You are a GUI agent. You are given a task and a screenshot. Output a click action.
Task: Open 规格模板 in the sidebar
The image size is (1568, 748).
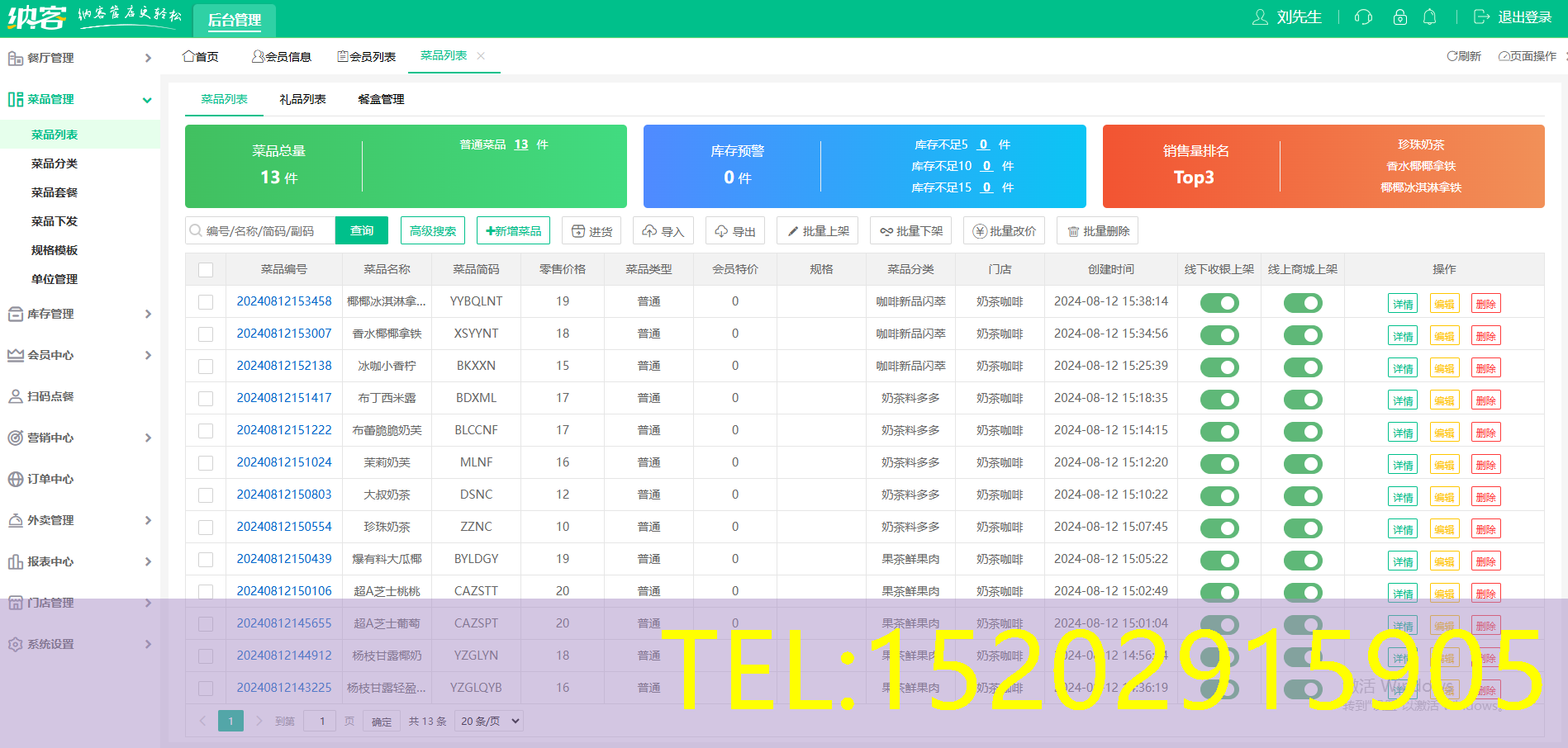click(55, 250)
